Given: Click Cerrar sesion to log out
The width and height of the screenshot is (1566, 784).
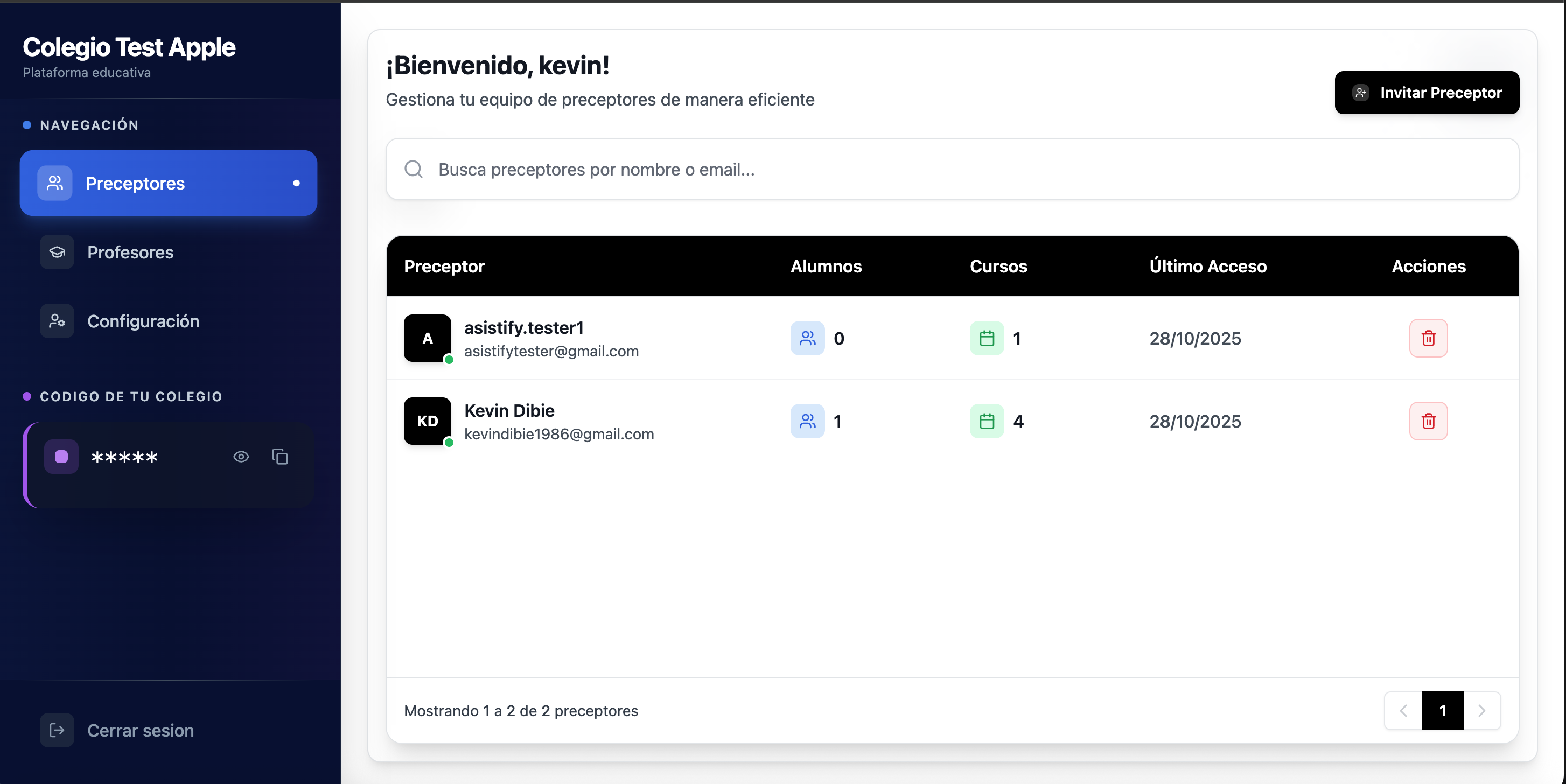Looking at the screenshot, I should pos(141,731).
